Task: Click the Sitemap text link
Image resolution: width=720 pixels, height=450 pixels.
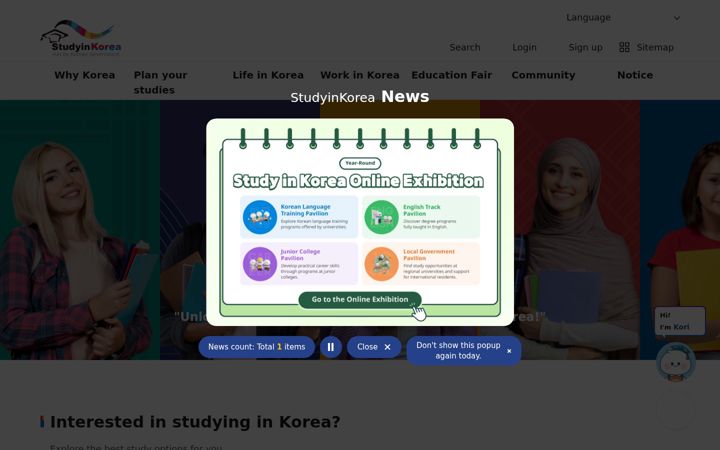Action: click(x=655, y=47)
